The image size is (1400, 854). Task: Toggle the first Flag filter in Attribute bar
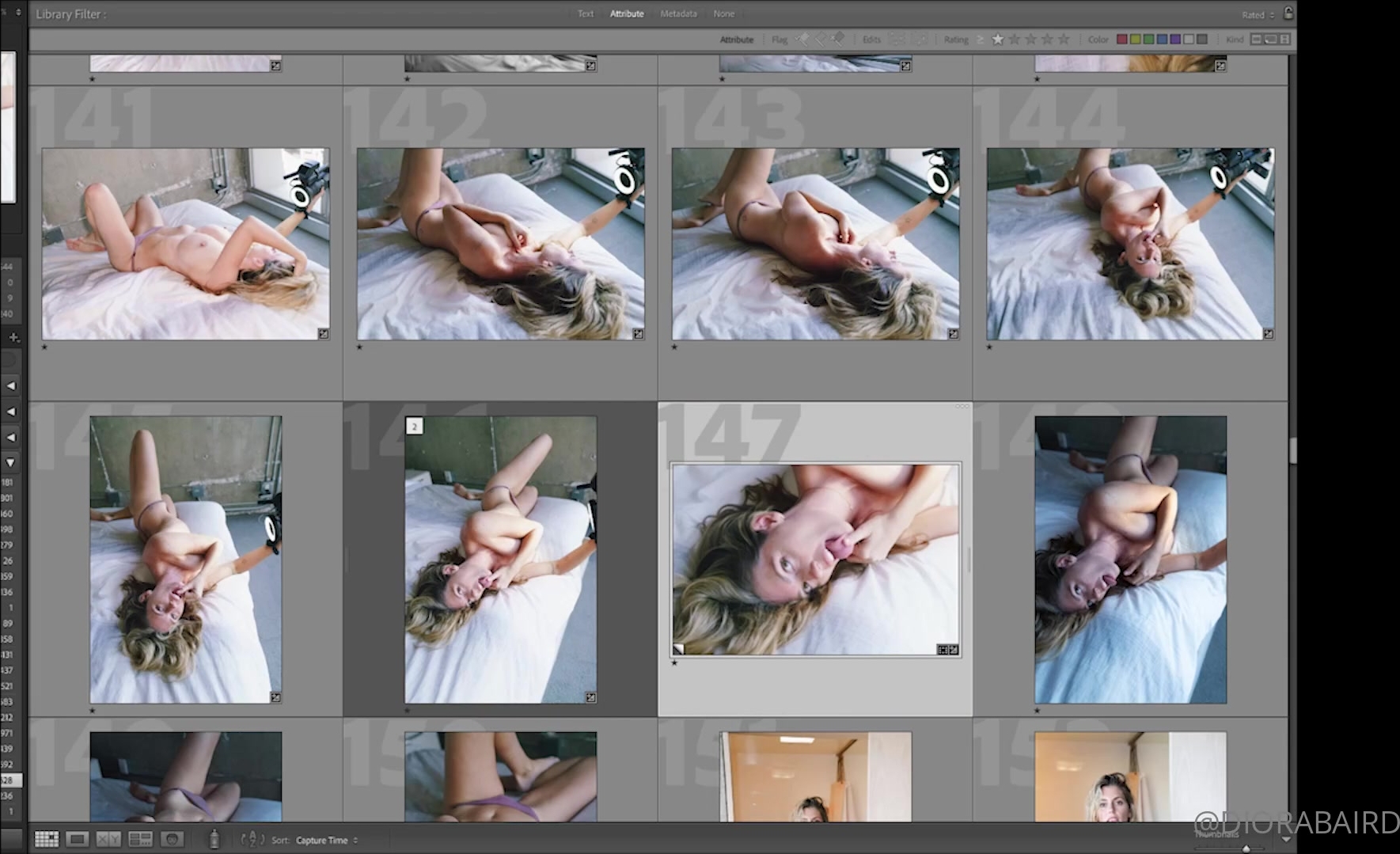(x=802, y=39)
